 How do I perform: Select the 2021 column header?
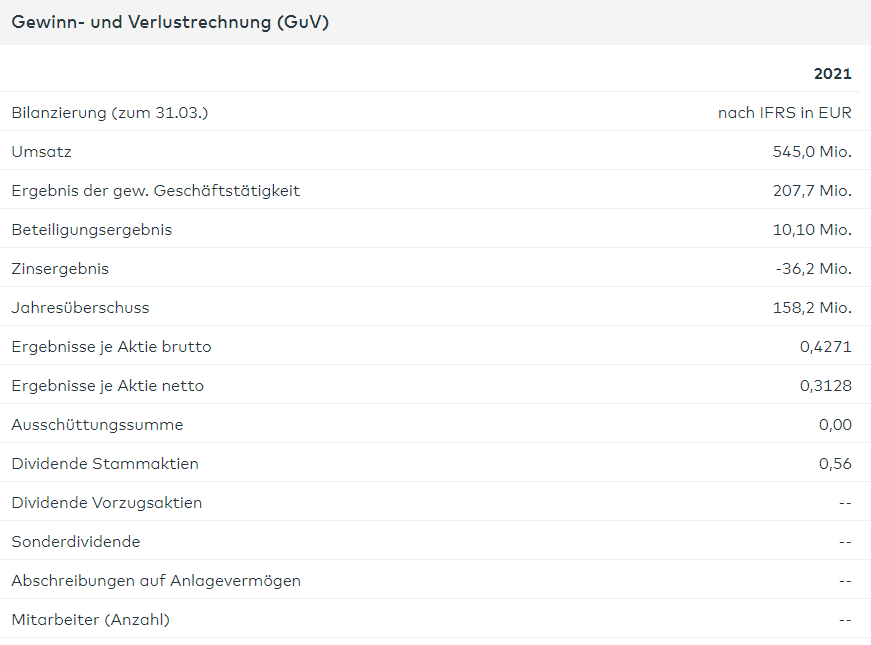[x=832, y=74]
